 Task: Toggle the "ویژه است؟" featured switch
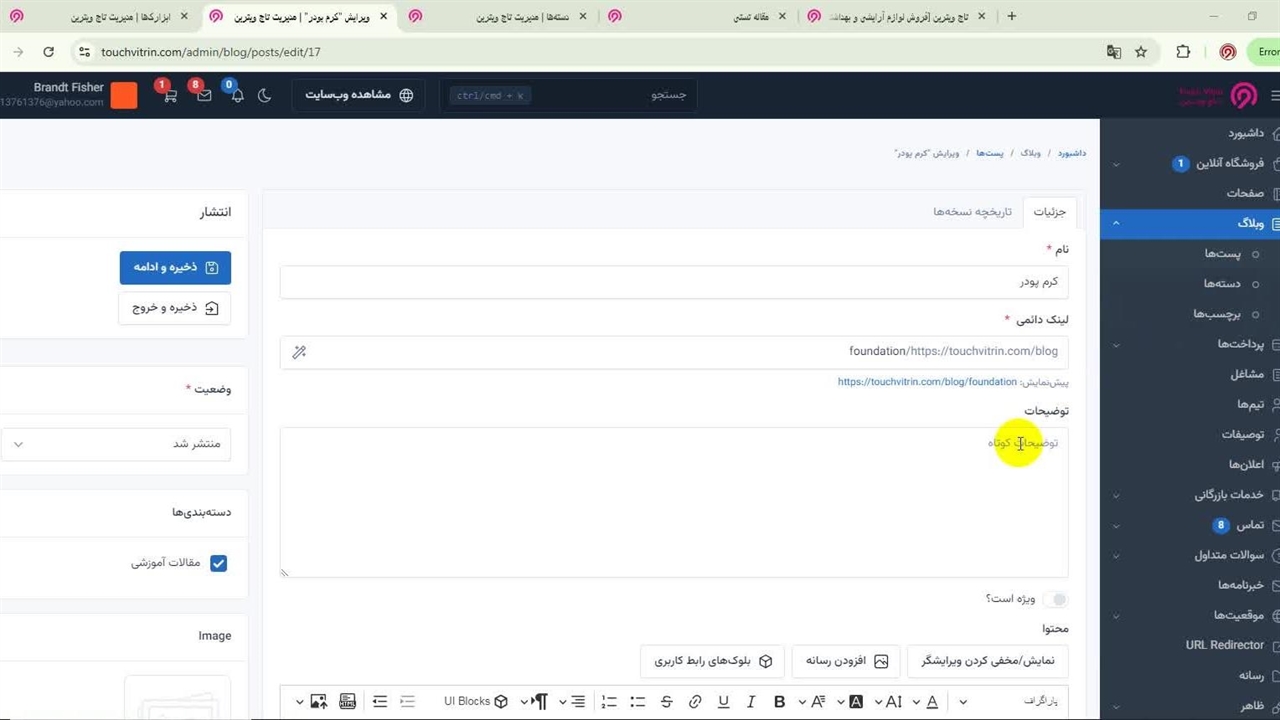point(1054,599)
